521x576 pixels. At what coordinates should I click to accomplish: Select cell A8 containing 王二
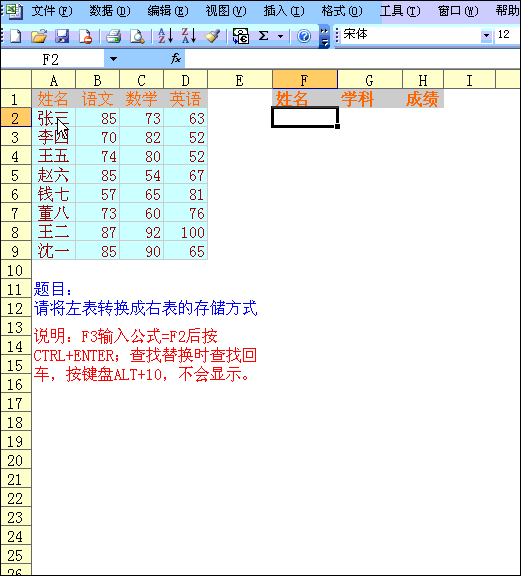pyautogui.click(x=54, y=232)
